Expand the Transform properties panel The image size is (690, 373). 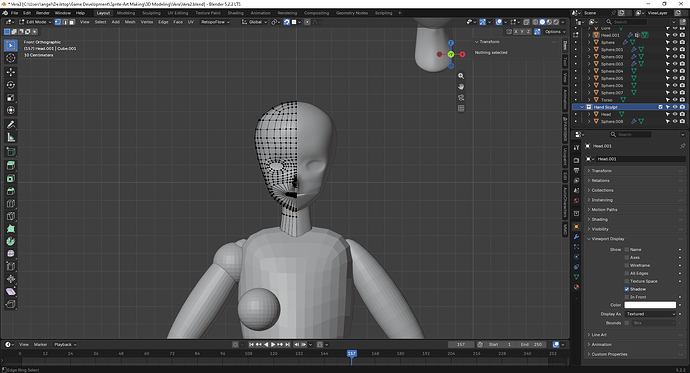click(601, 171)
